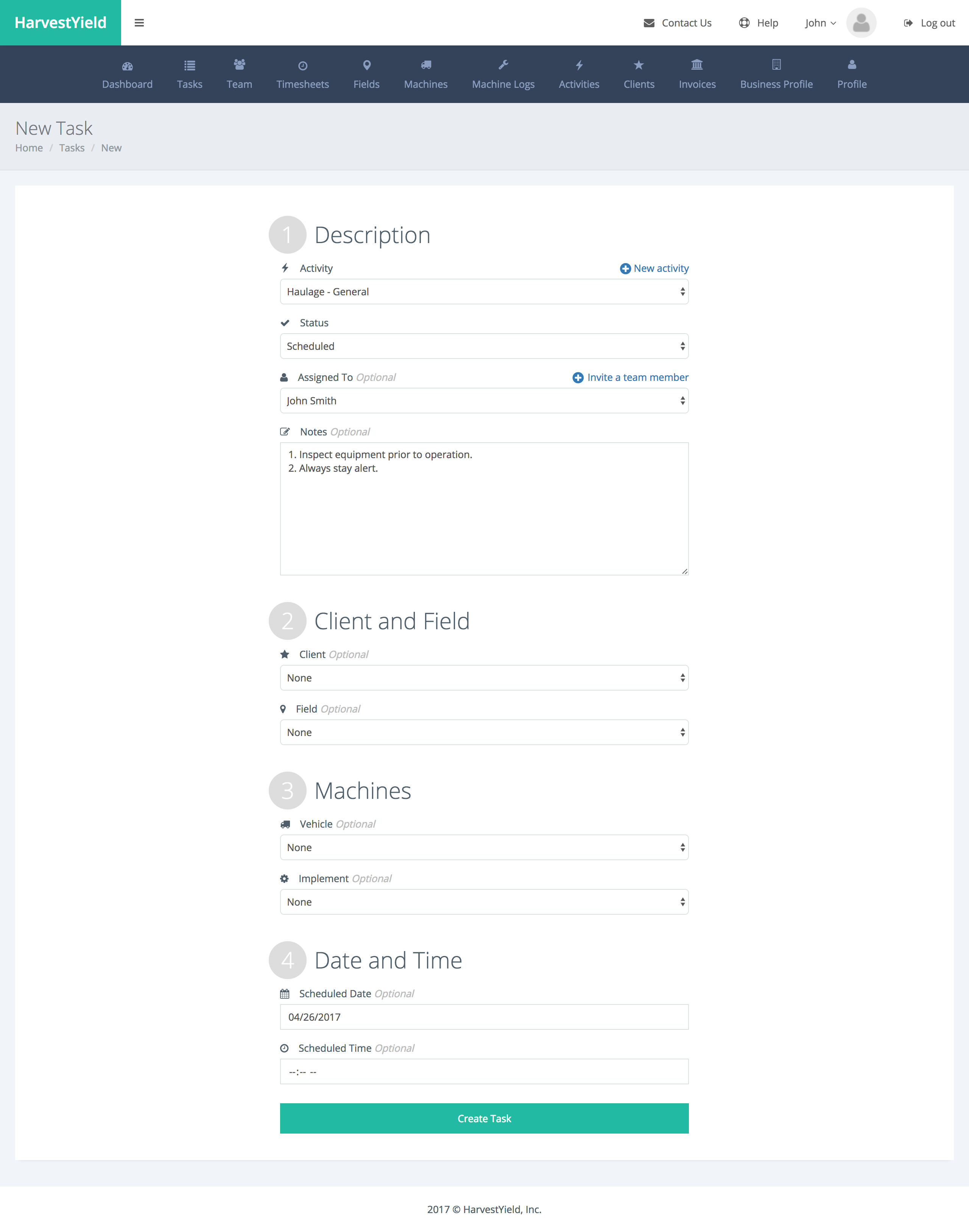Expand the Status dropdown showing Scheduled
The image size is (969, 1232).
(484, 346)
